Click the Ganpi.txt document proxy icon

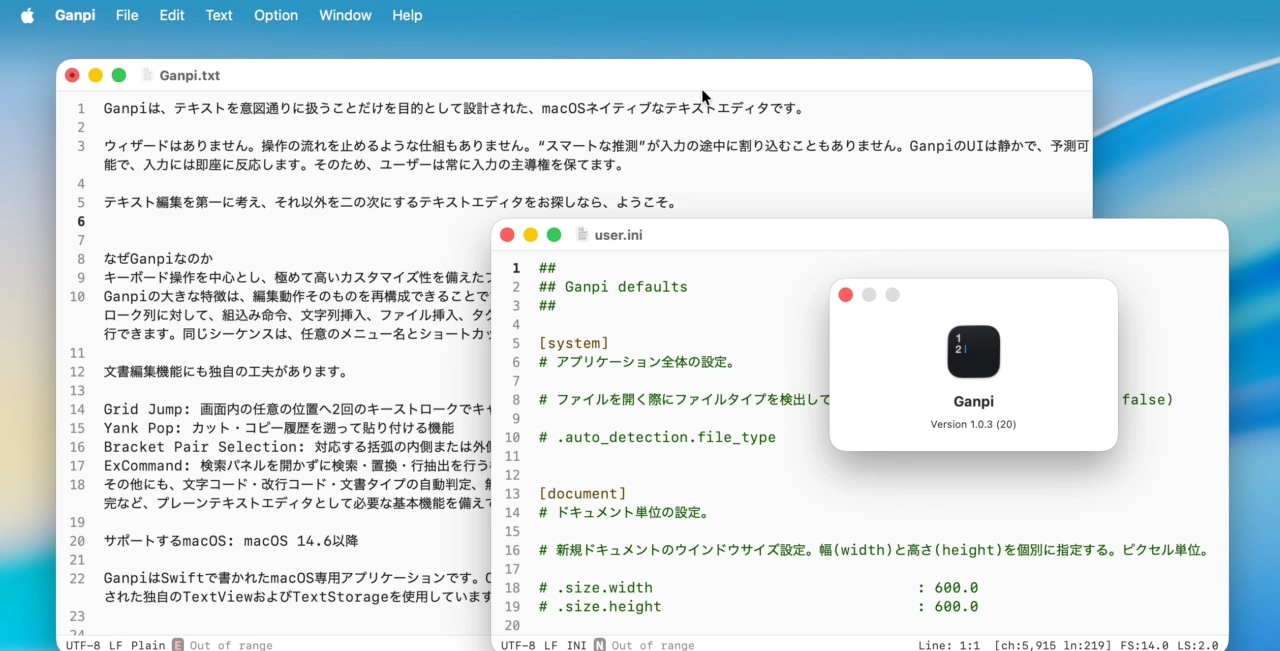click(x=147, y=75)
